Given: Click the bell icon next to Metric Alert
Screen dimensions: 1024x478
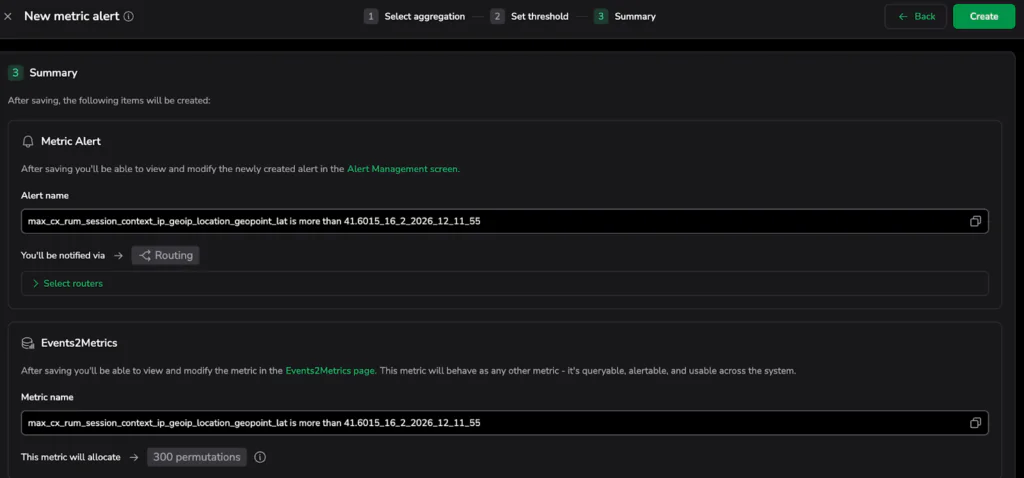Looking at the screenshot, I should (x=28, y=142).
